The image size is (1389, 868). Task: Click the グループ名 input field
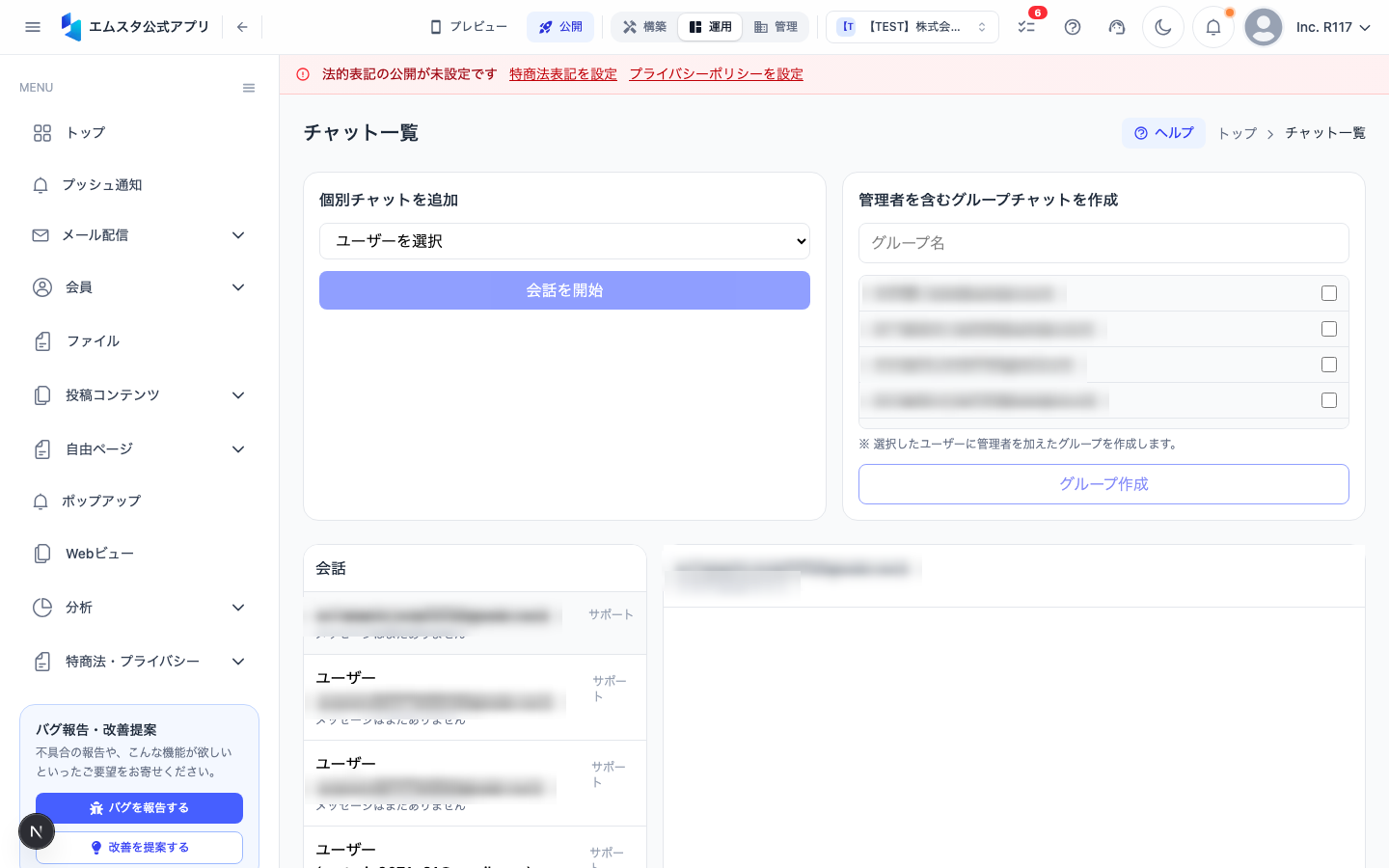[x=1103, y=243]
